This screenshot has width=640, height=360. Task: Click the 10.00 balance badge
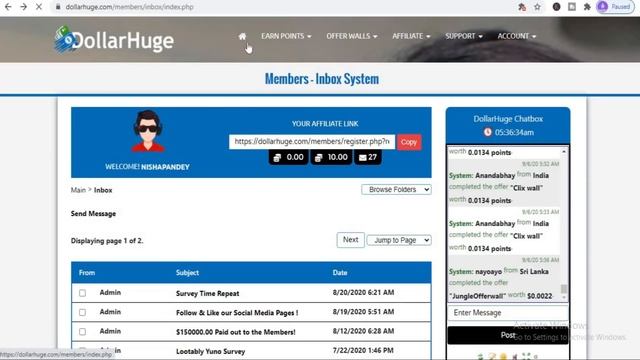coord(331,158)
